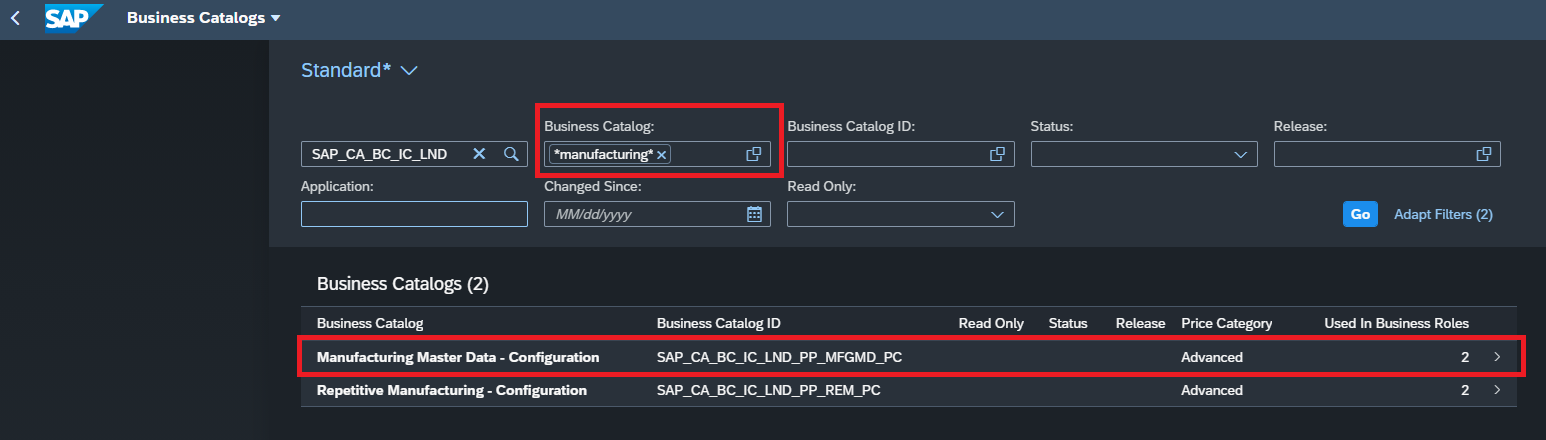Expand the Standard* view selector
The image size is (1546, 440).
[359, 71]
